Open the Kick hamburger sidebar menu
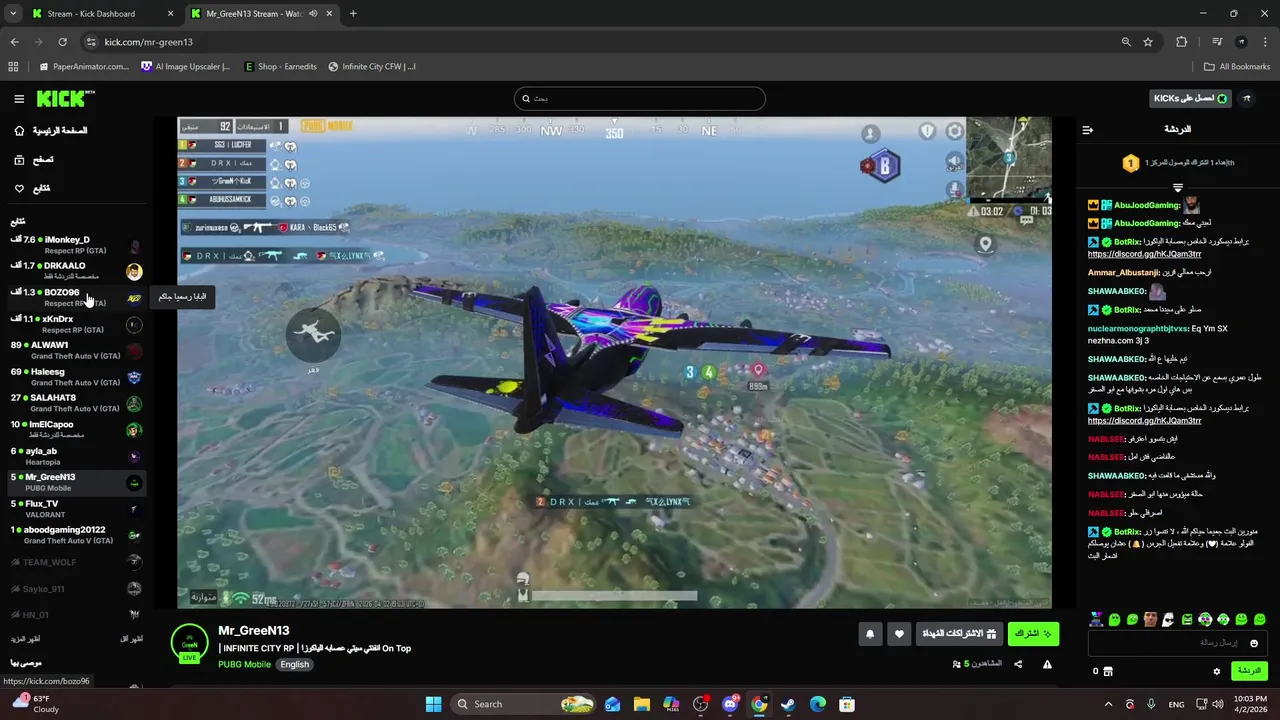Viewport: 1280px width, 720px height. click(19, 99)
